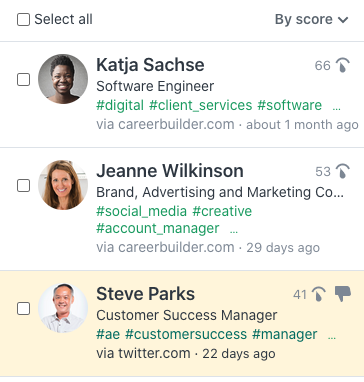Open Jeanne Wilkinson's candidate name link

pyautogui.click(x=170, y=171)
